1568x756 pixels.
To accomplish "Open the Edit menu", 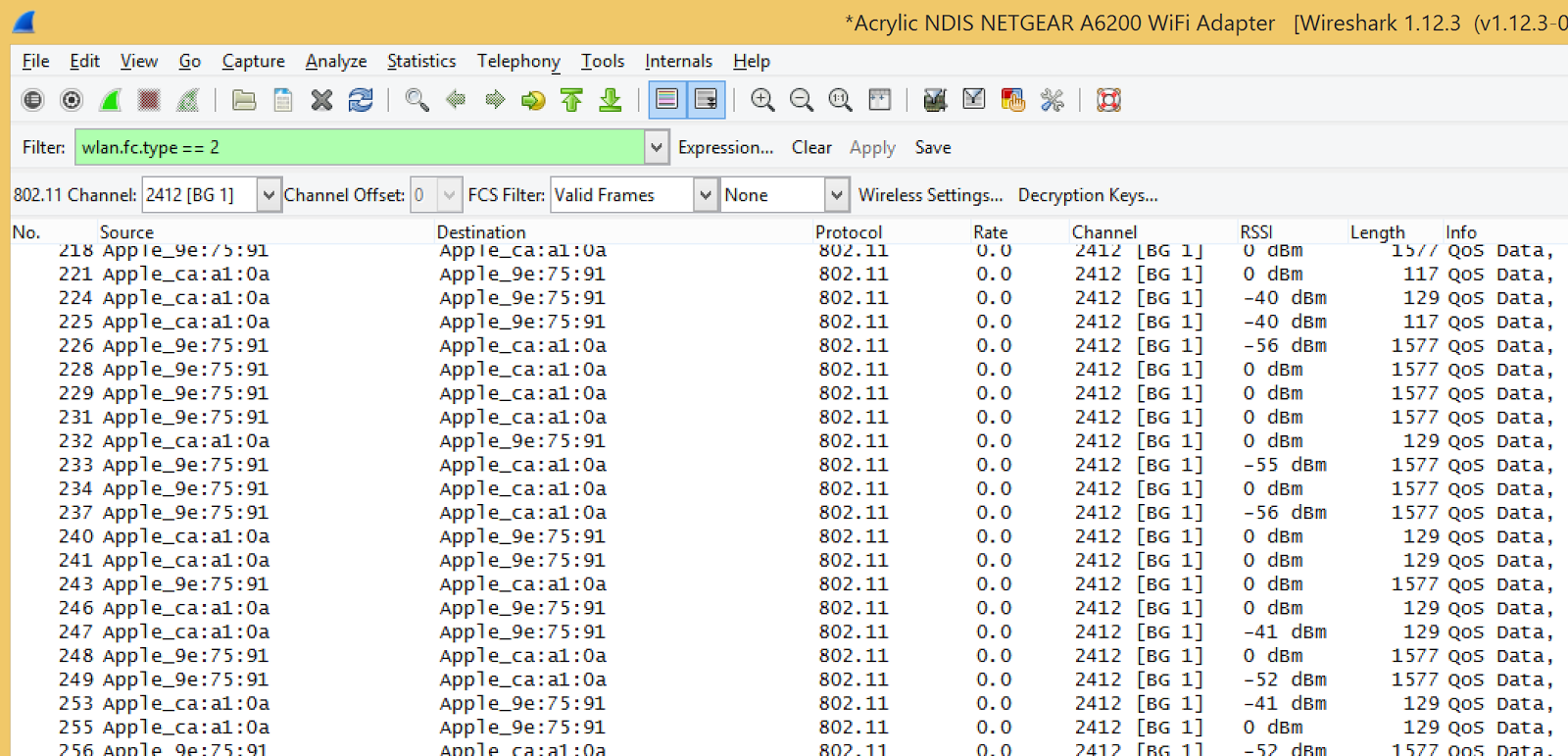I will (85, 61).
